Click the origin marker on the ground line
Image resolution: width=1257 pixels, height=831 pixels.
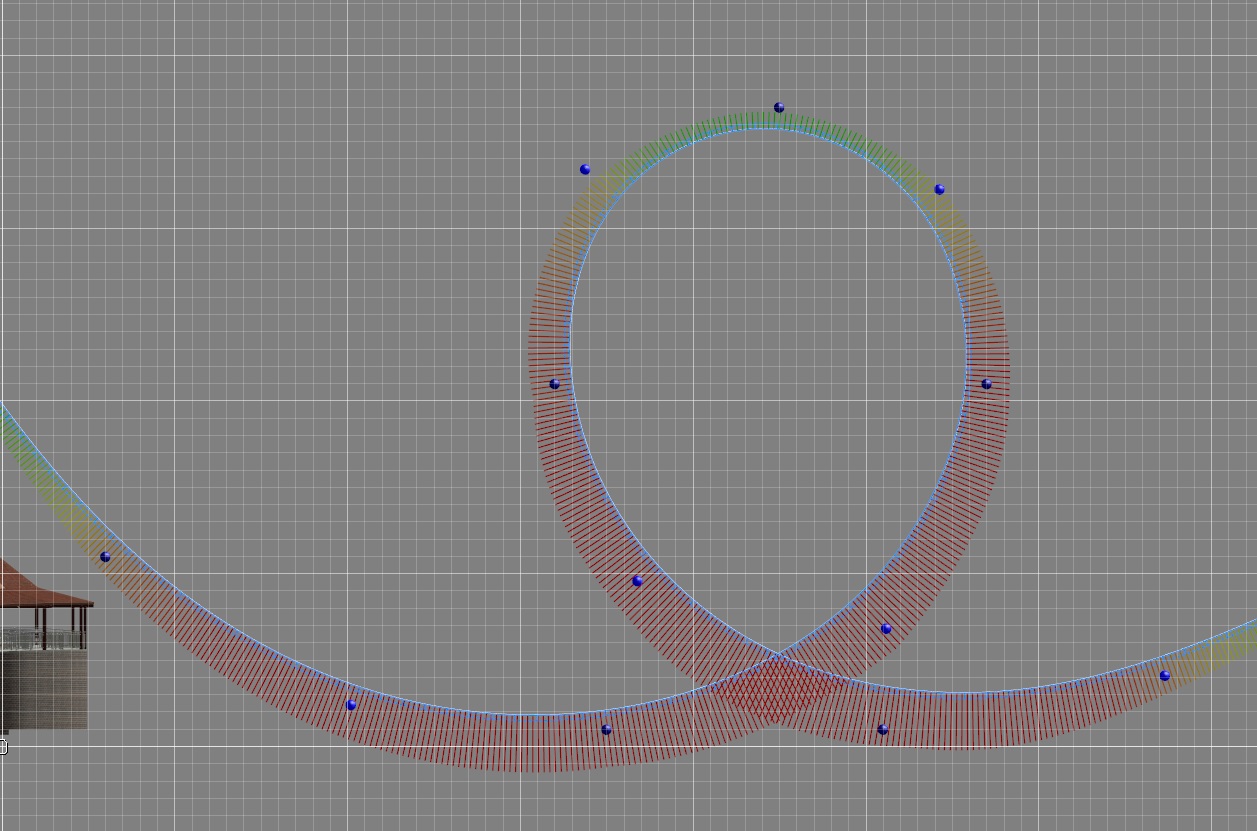pos(3,746)
